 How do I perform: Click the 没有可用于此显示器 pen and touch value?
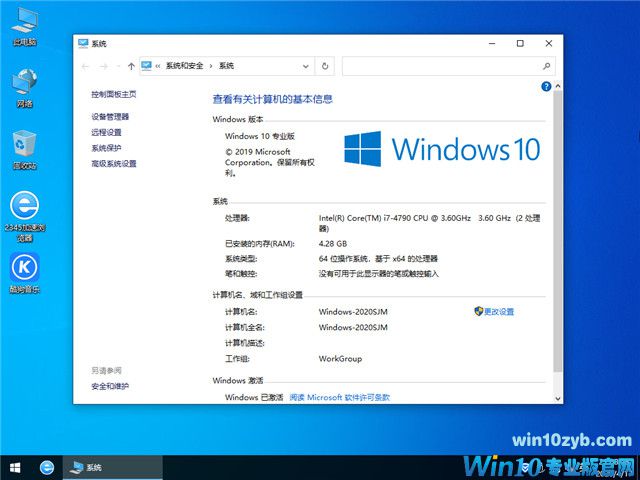[x=378, y=273]
